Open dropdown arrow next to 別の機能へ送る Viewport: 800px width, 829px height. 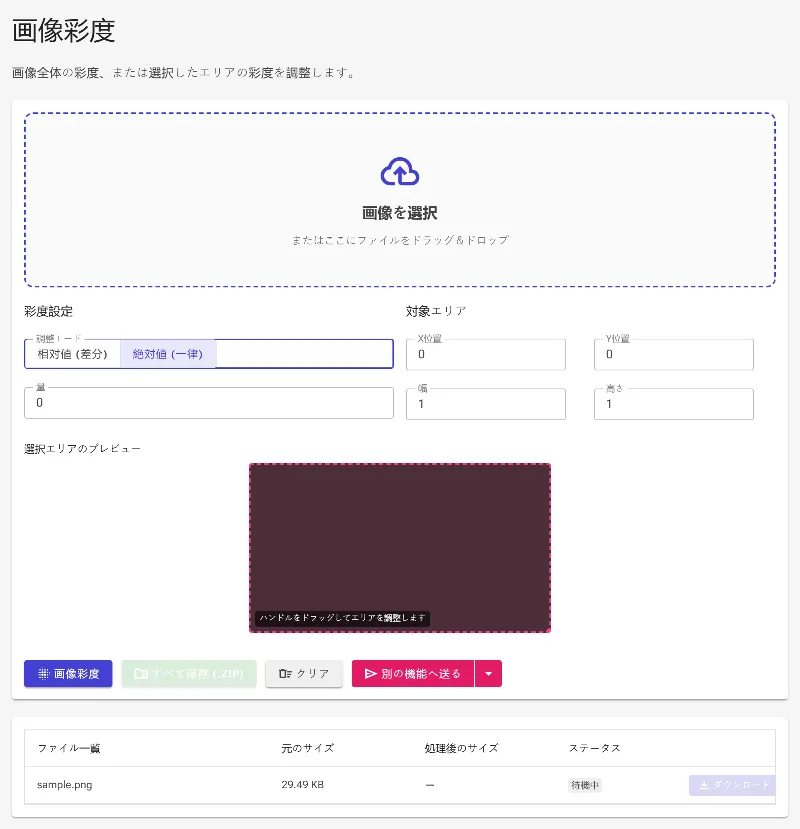489,674
